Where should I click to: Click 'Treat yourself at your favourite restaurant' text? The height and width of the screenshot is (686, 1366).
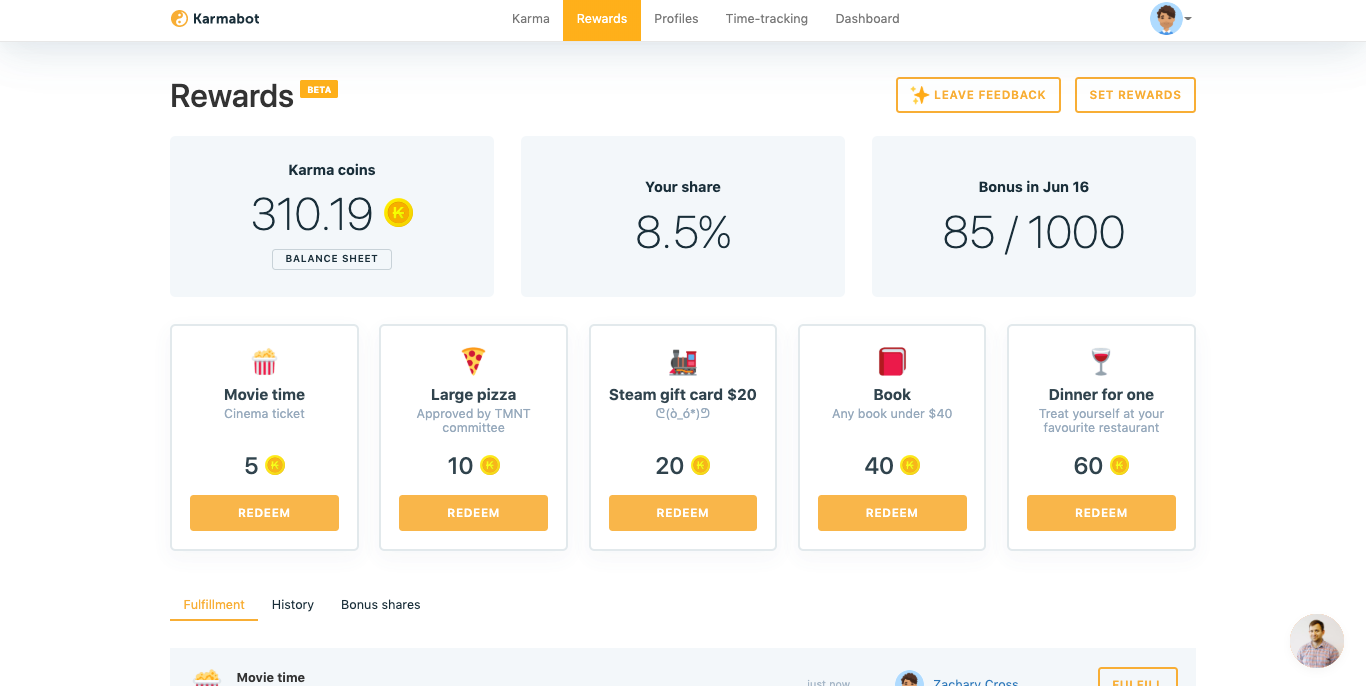click(1101, 421)
